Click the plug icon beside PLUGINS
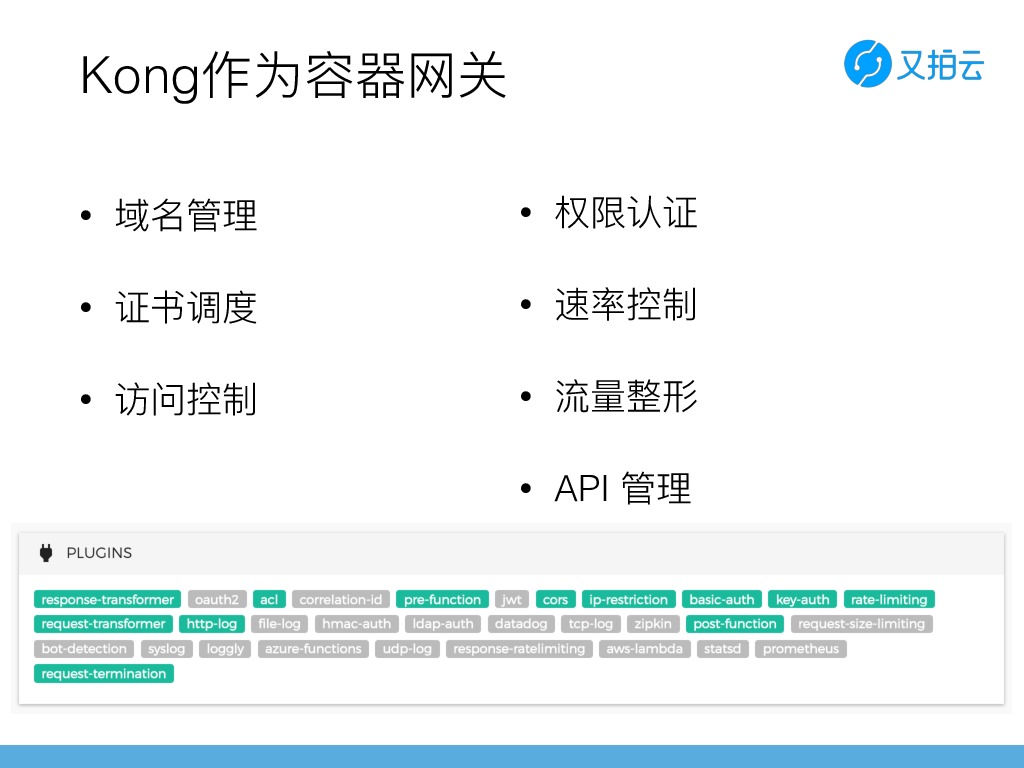This screenshot has height=768, width=1024. (46, 552)
